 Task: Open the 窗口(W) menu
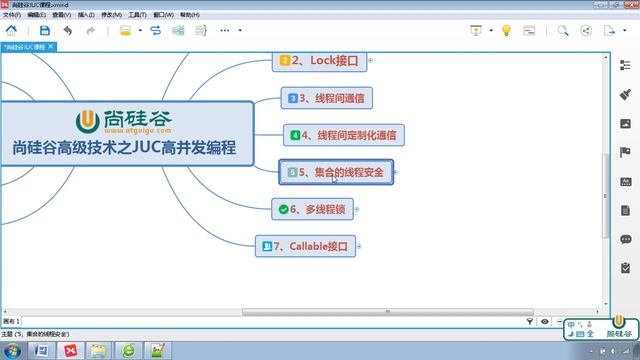(x=163, y=15)
